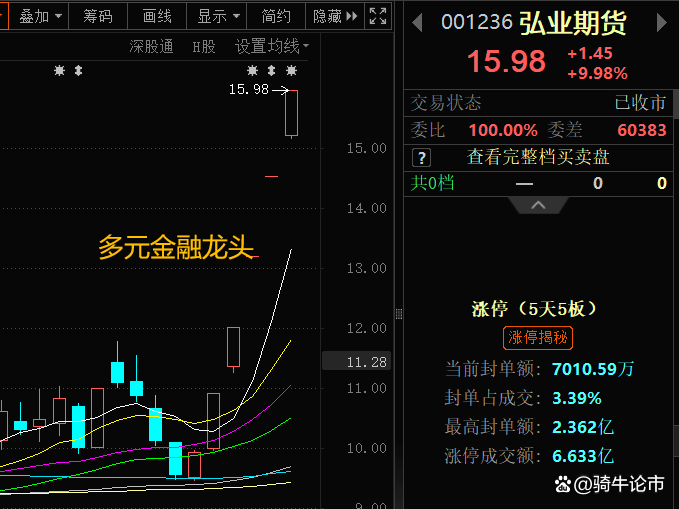Click the latest limit-up candlestick at 15.98
Screen dimensions: 679x509
291,113
